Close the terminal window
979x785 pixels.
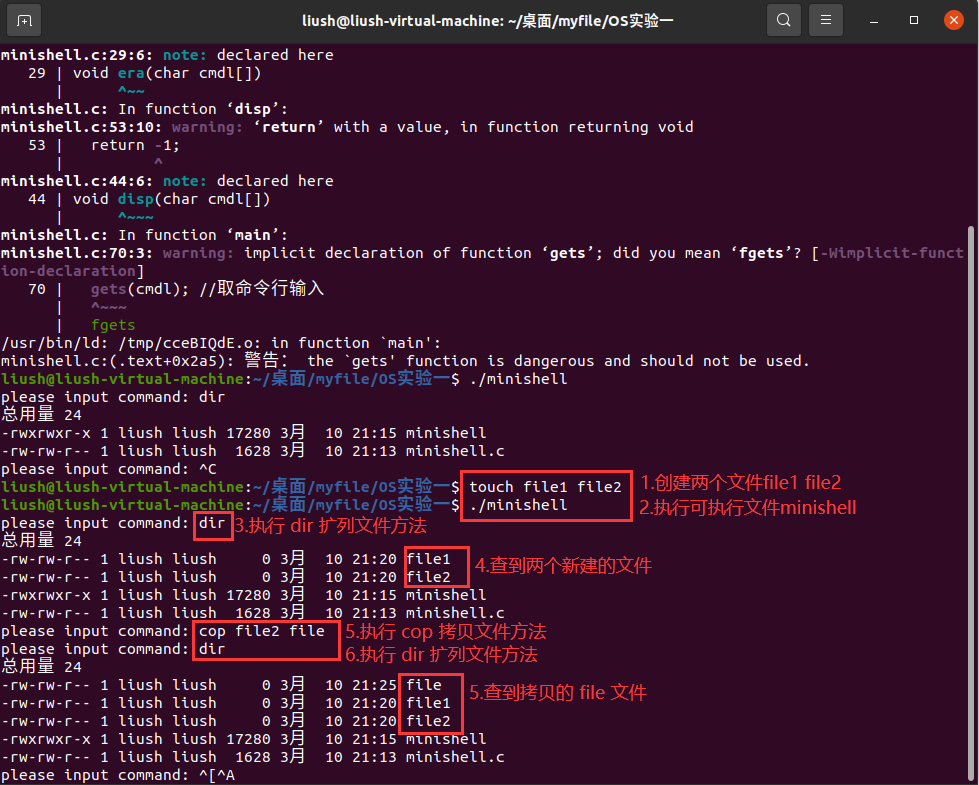coord(953,21)
